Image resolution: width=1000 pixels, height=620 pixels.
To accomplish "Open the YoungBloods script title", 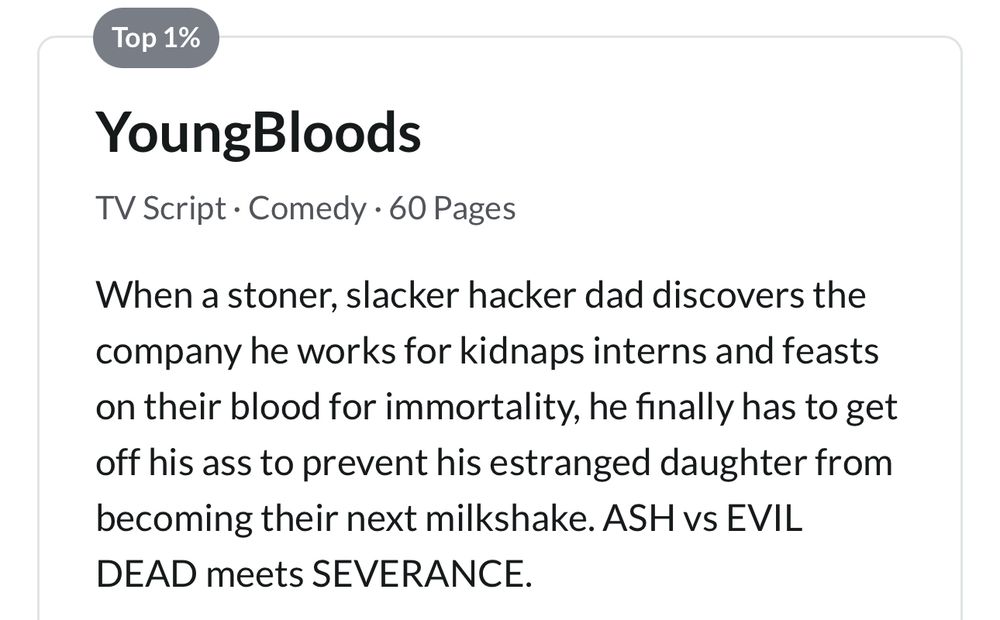I will point(258,133).
